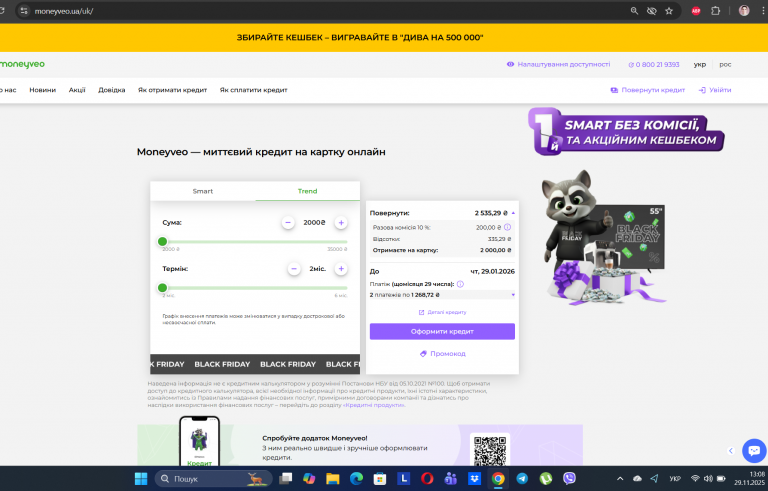This screenshot has height=491, width=768.
Task: Open keyboard language УКР indicator
Action: click(x=675, y=479)
